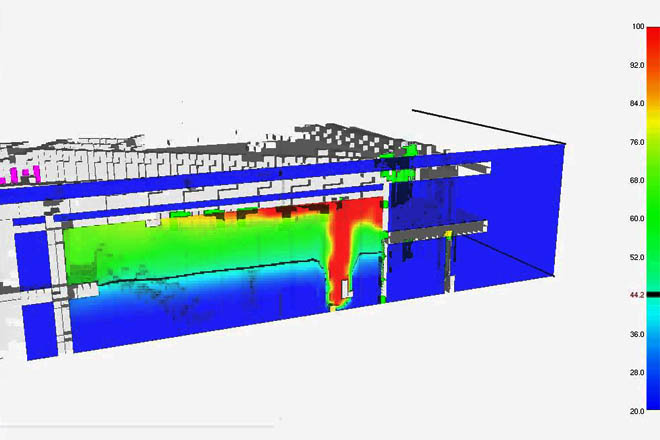Click the yellow spot atop the right column
660x440 pixels.
pos(449,233)
